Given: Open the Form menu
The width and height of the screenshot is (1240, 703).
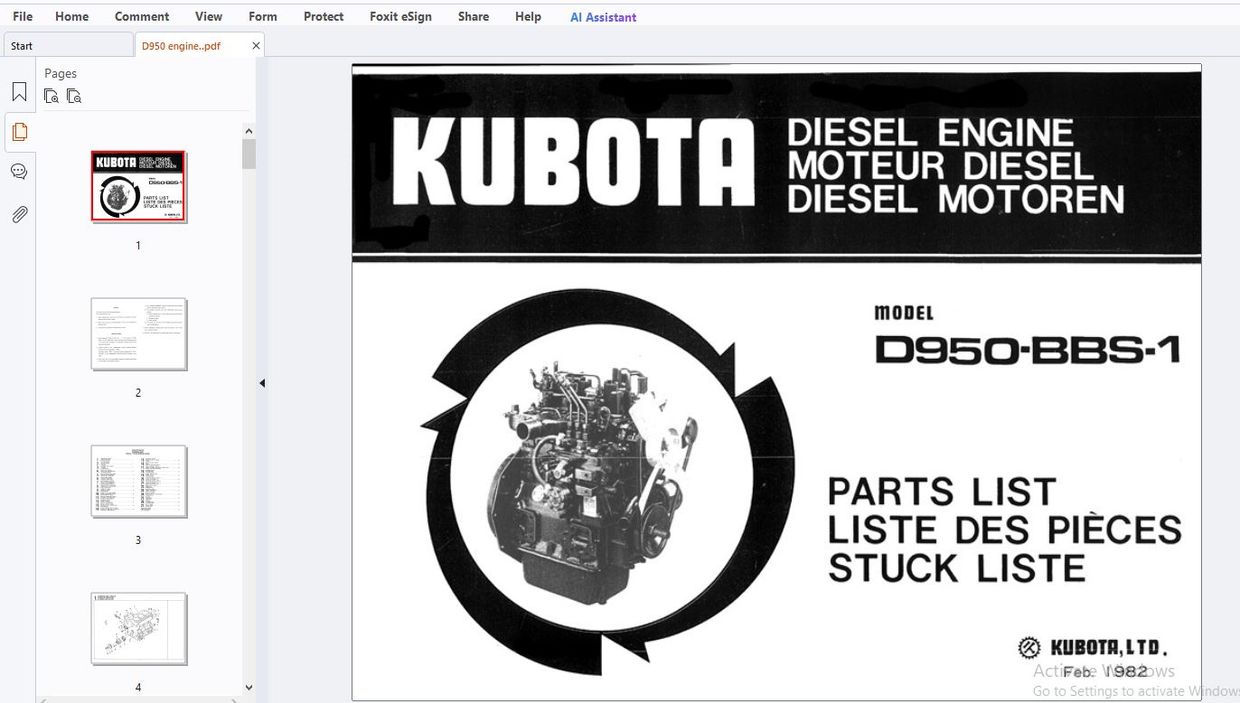Looking at the screenshot, I should (x=262, y=16).
